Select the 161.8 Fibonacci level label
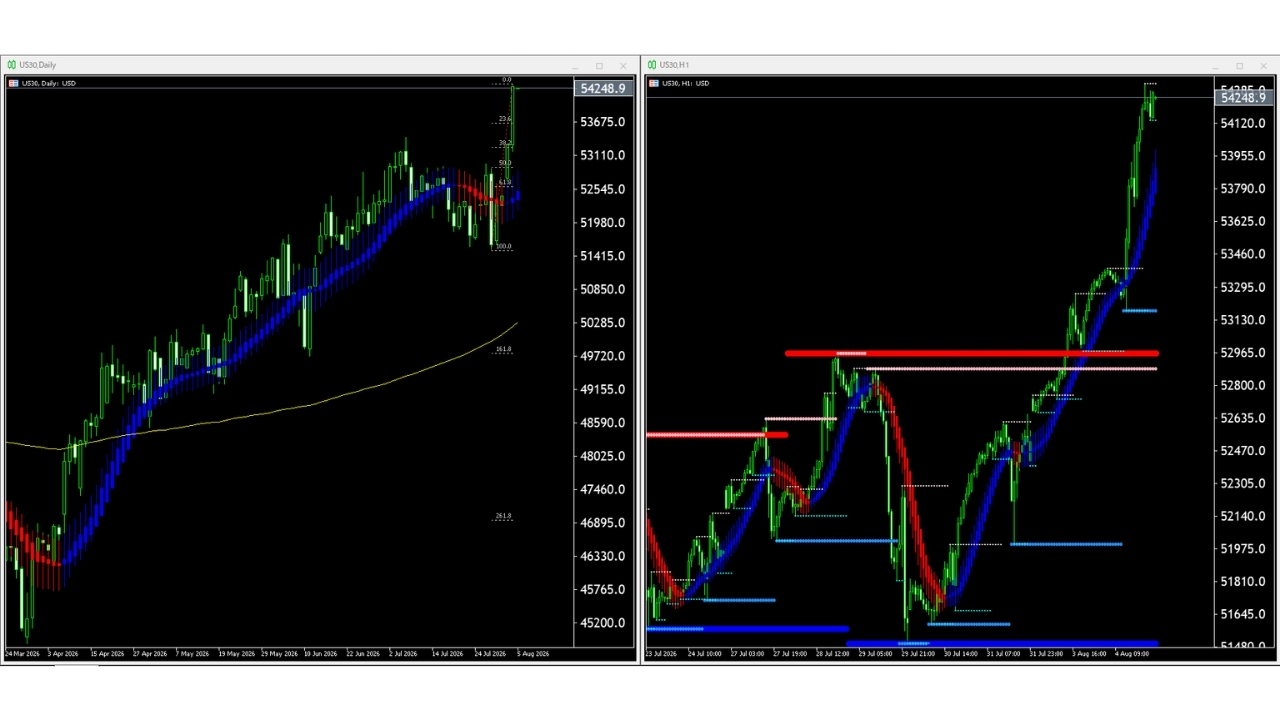The width and height of the screenshot is (1280, 720). (x=503, y=349)
